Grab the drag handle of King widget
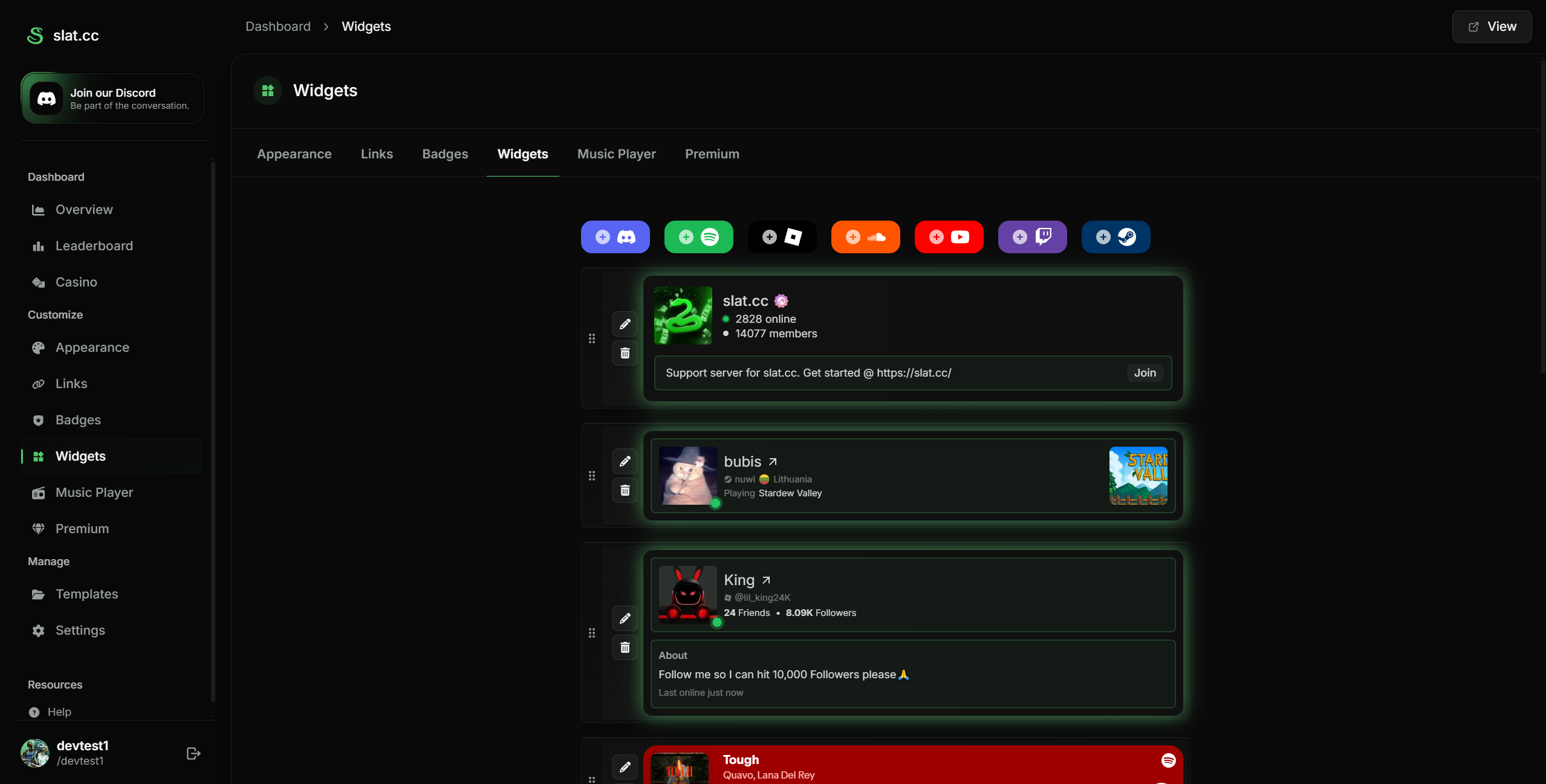 [592, 633]
